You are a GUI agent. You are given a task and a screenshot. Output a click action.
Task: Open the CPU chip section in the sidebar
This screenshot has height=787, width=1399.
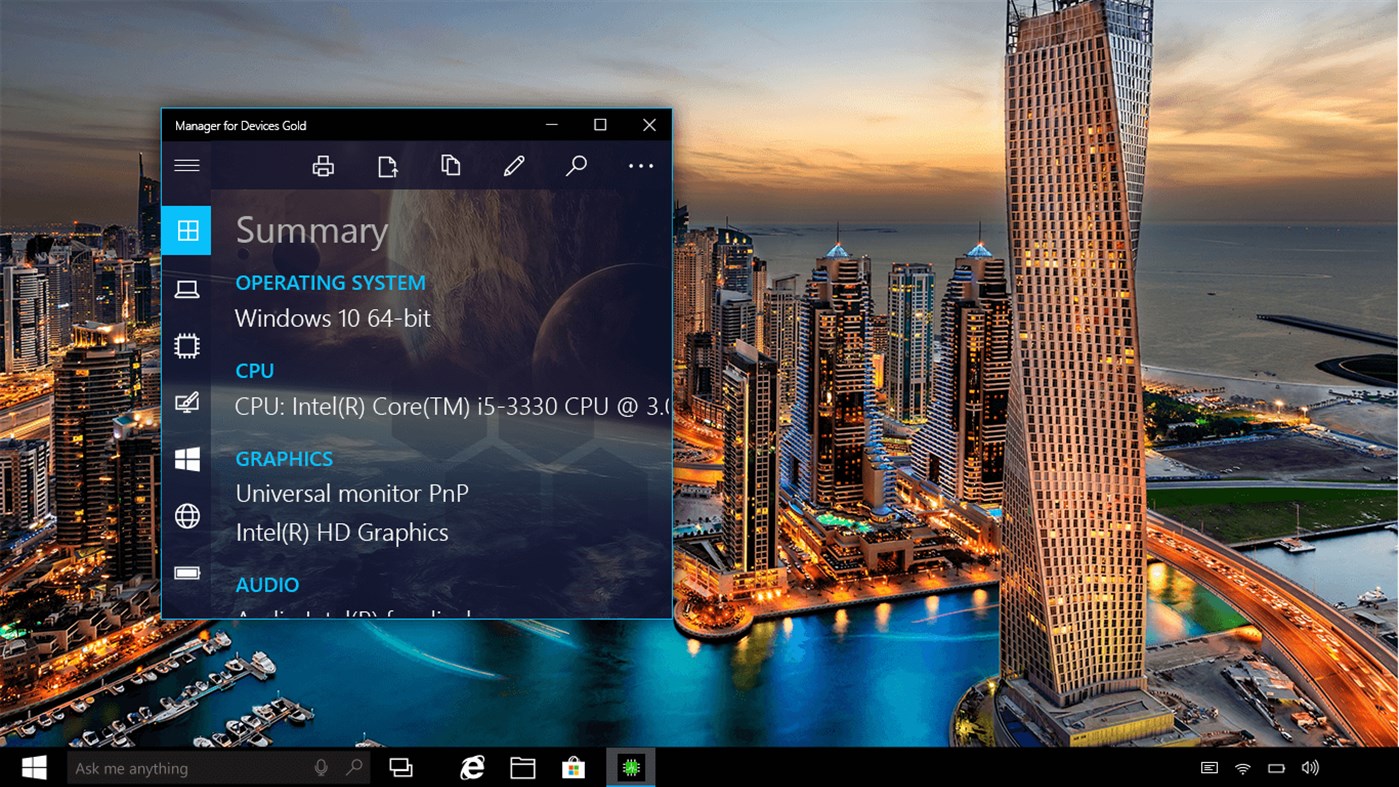[186, 345]
